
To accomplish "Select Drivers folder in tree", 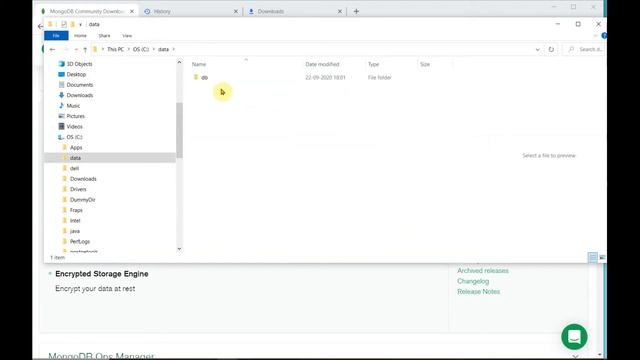I will point(78,189).
